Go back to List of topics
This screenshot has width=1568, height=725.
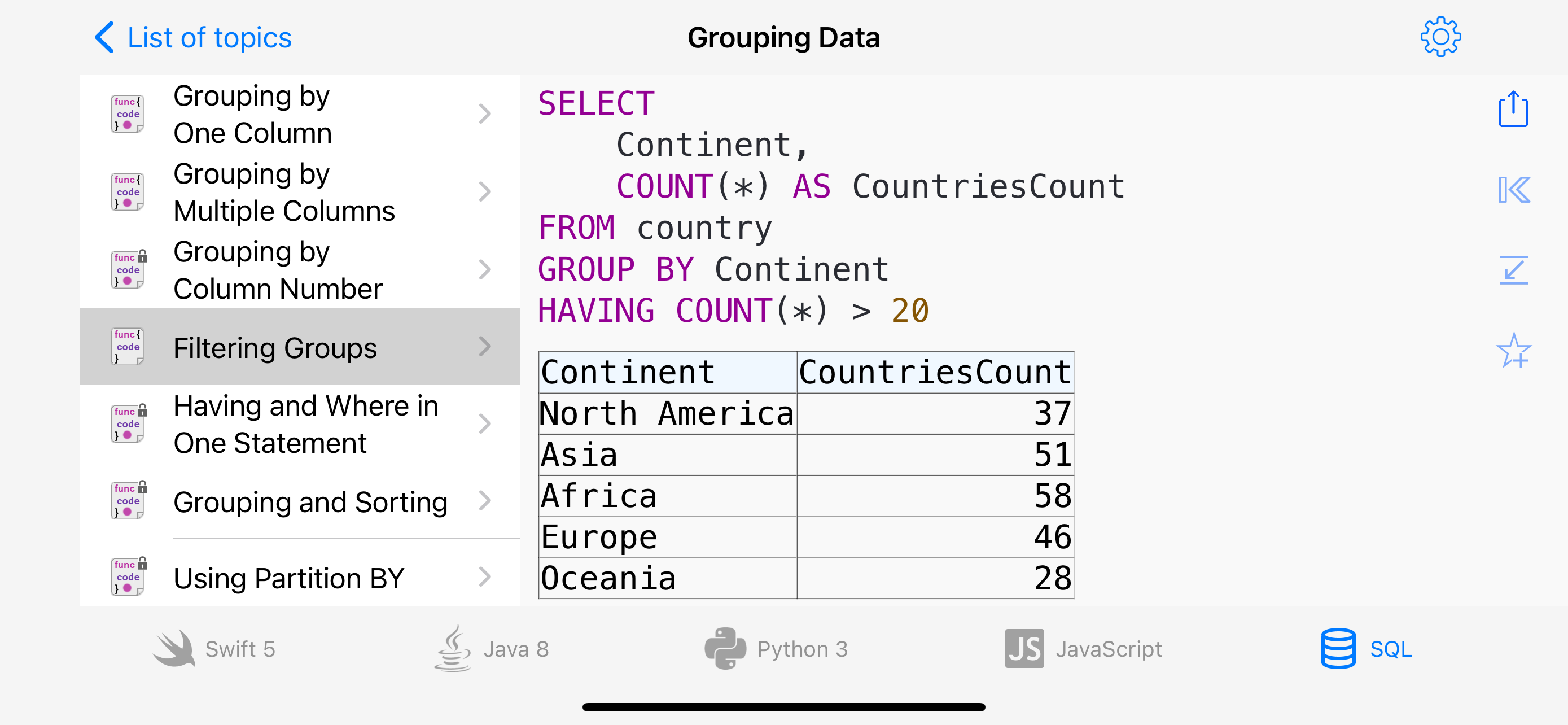pyautogui.click(x=209, y=38)
